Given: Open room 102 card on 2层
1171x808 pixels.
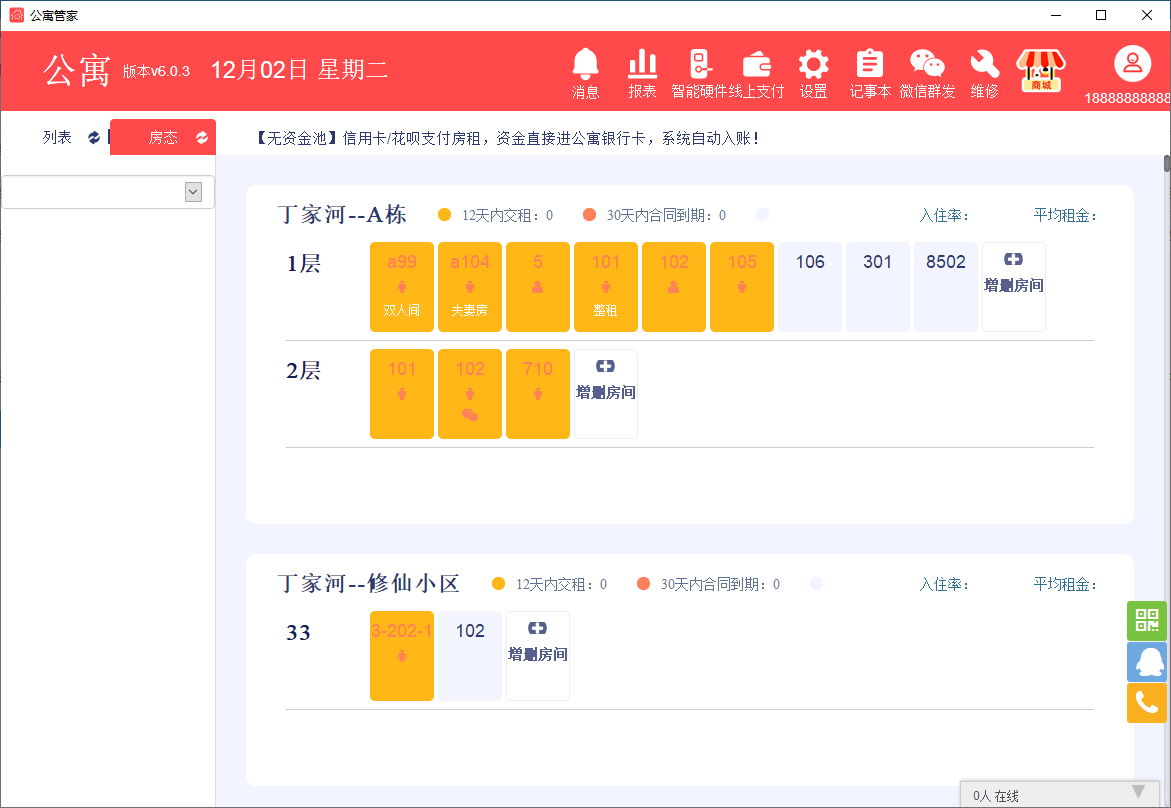Looking at the screenshot, I should pyautogui.click(x=470, y=394).
